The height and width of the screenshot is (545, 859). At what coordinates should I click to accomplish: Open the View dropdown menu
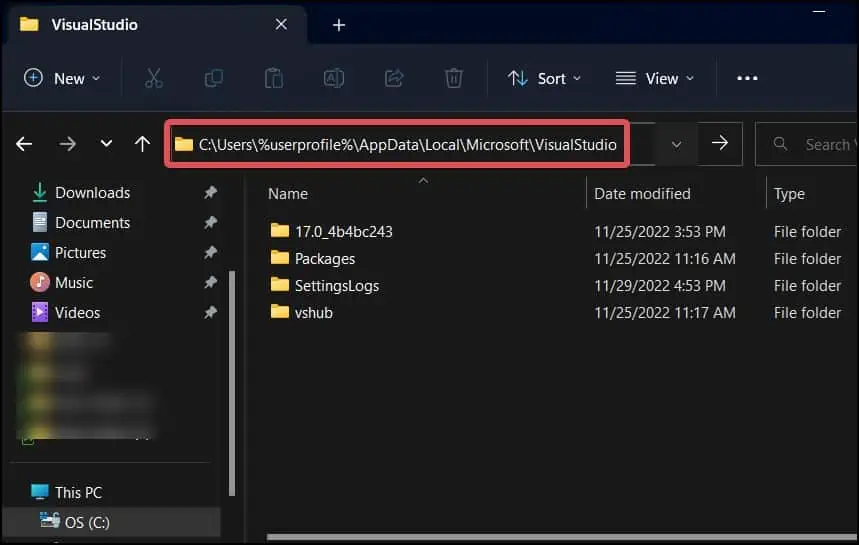655,78
